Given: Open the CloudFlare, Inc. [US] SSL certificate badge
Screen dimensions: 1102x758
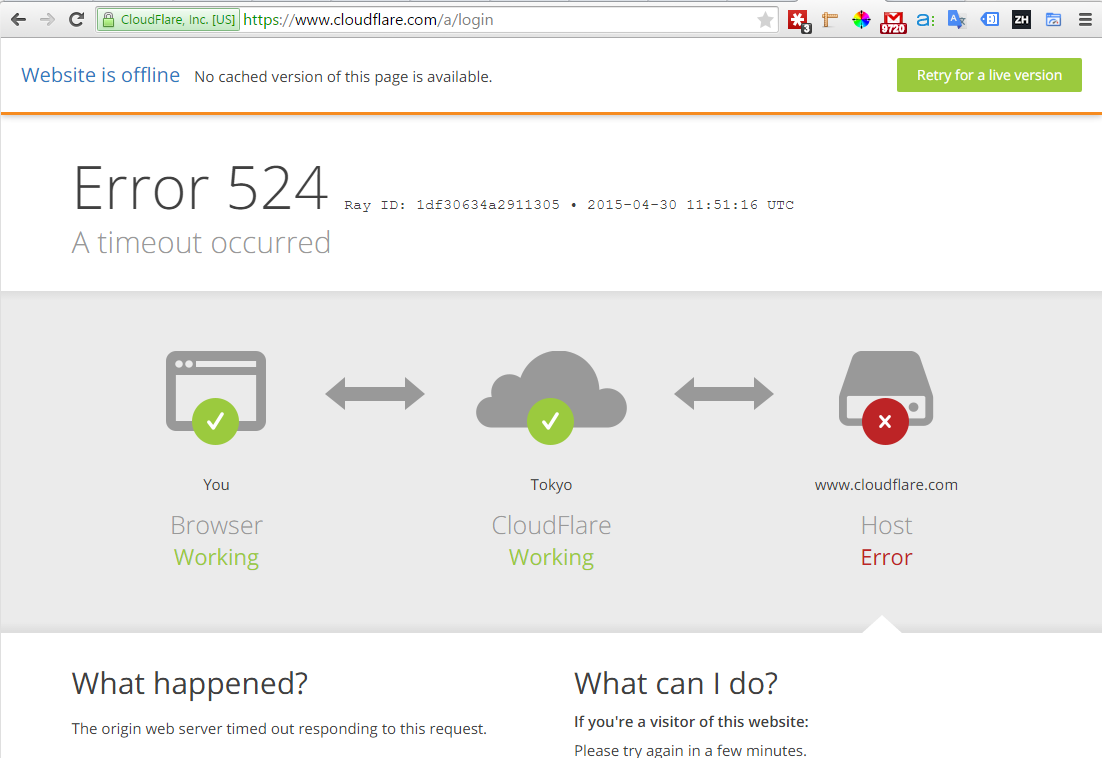Looking at the screenshot, I should (x=169, y=20).
